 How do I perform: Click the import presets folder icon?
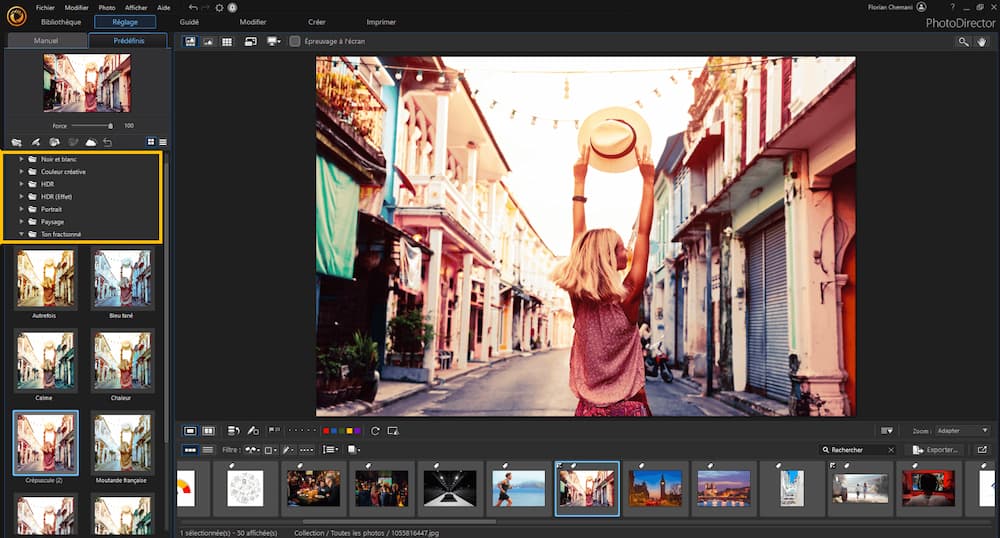coord(17,142)
